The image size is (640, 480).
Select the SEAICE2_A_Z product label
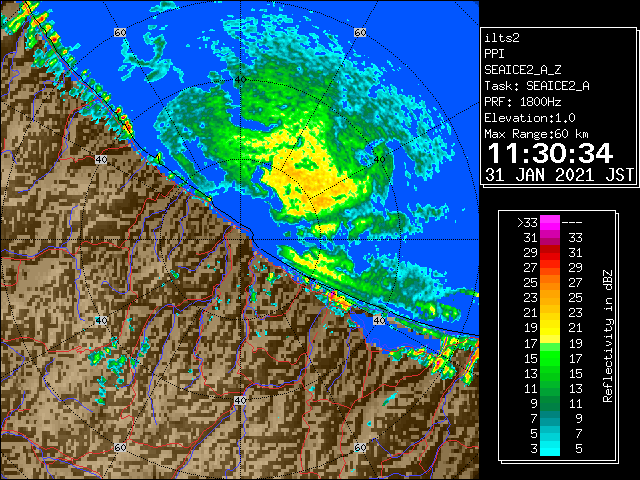(x=522, y=70)
